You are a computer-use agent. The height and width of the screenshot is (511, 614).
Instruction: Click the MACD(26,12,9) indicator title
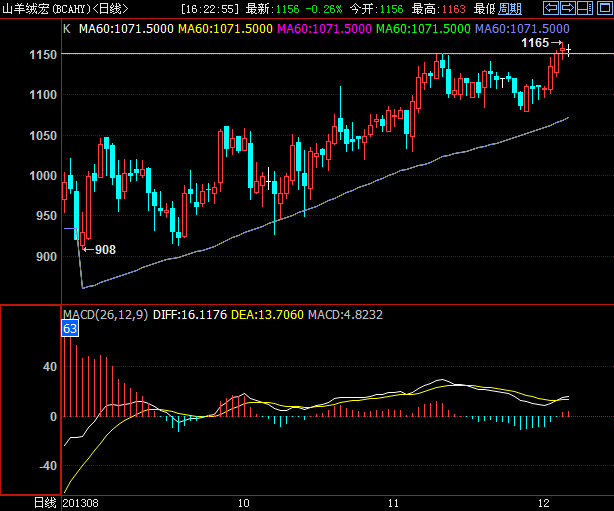tap(105, 314)
